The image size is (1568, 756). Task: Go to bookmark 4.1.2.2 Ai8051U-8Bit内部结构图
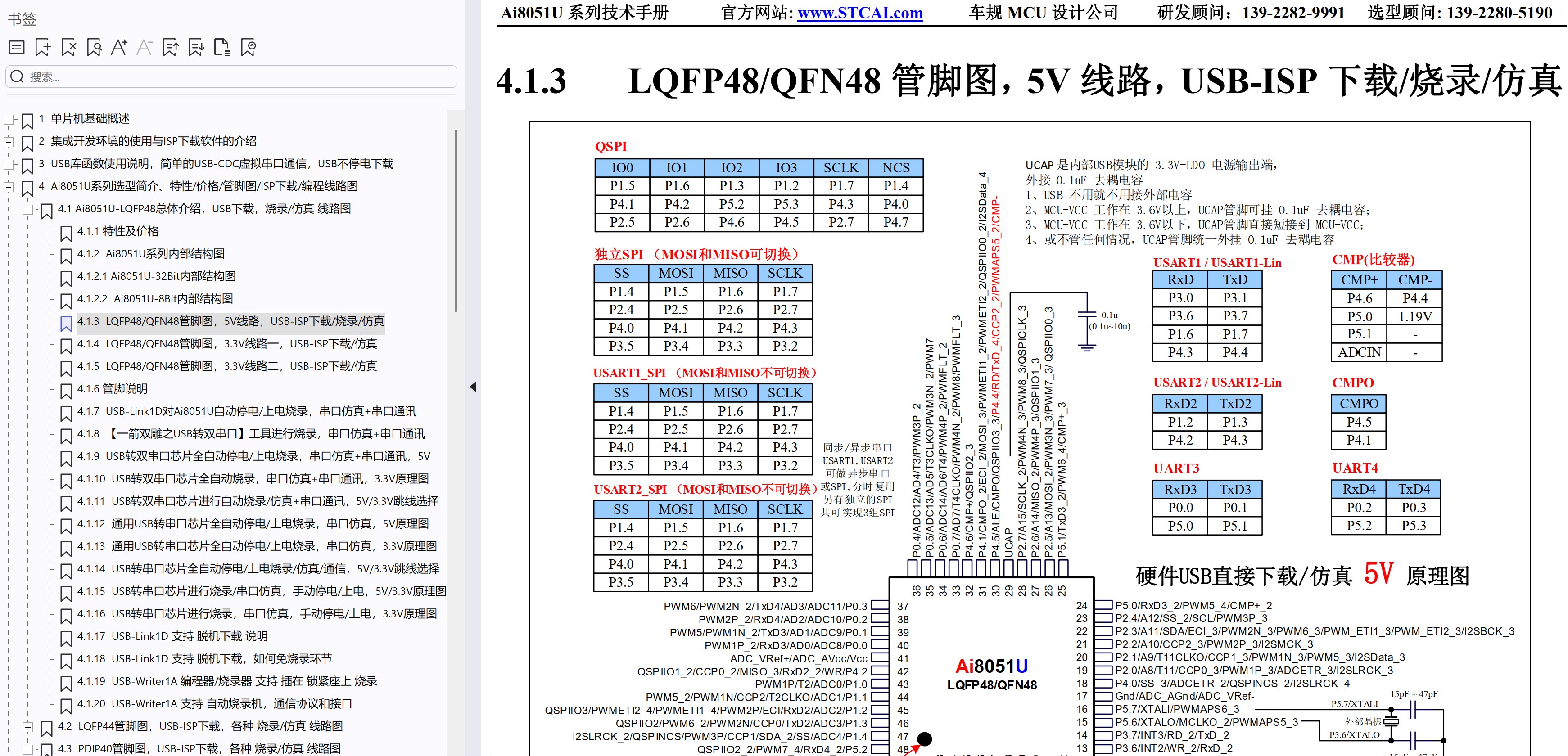coord(154,299)
